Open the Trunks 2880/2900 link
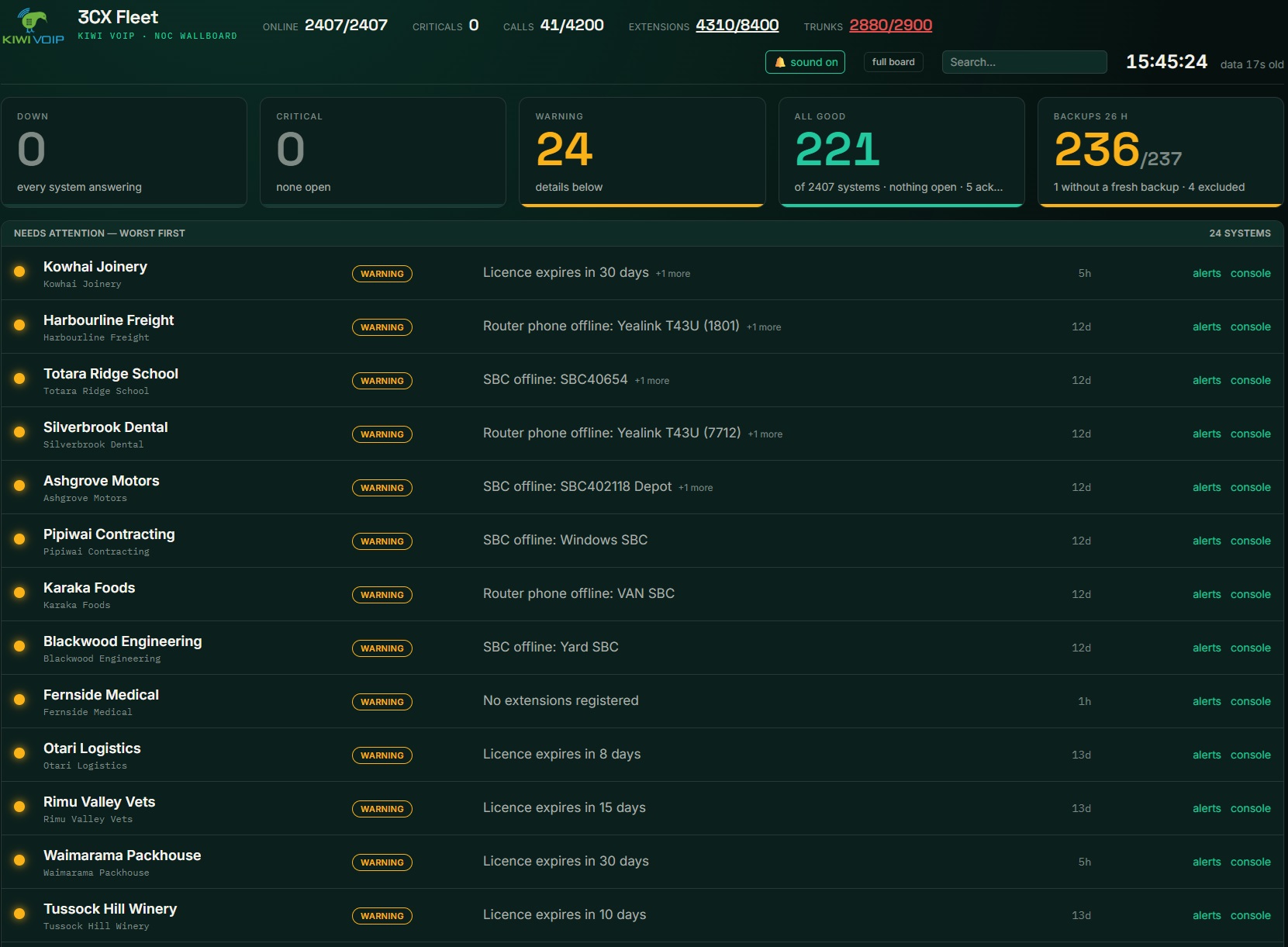The height and width of the screenshot is (947, 1288). click(x=891, y=26)
